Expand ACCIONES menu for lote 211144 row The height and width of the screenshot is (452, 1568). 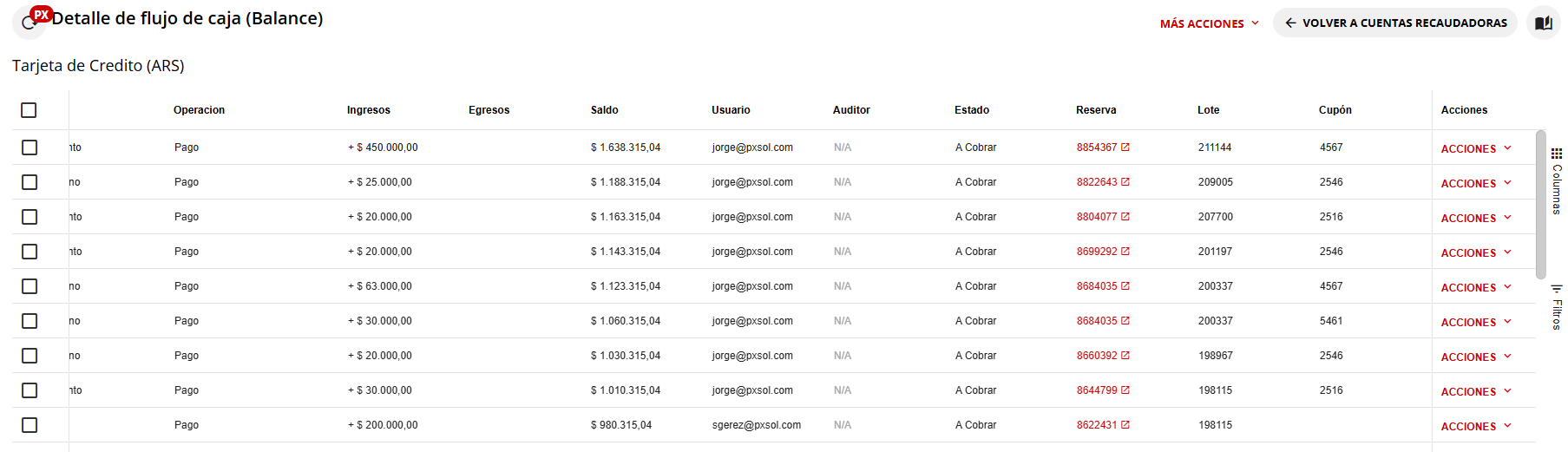pyautogui.click(x=1476, y=148)
